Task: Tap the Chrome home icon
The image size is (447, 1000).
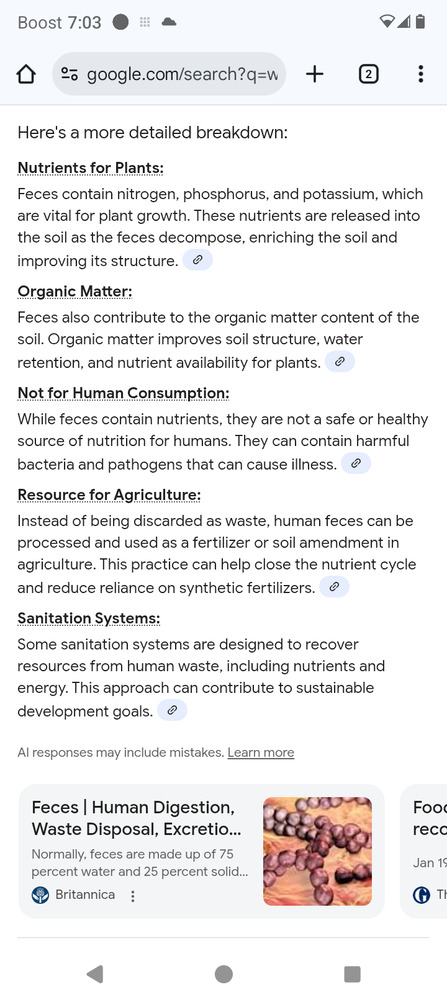Action: click(25, 75)
